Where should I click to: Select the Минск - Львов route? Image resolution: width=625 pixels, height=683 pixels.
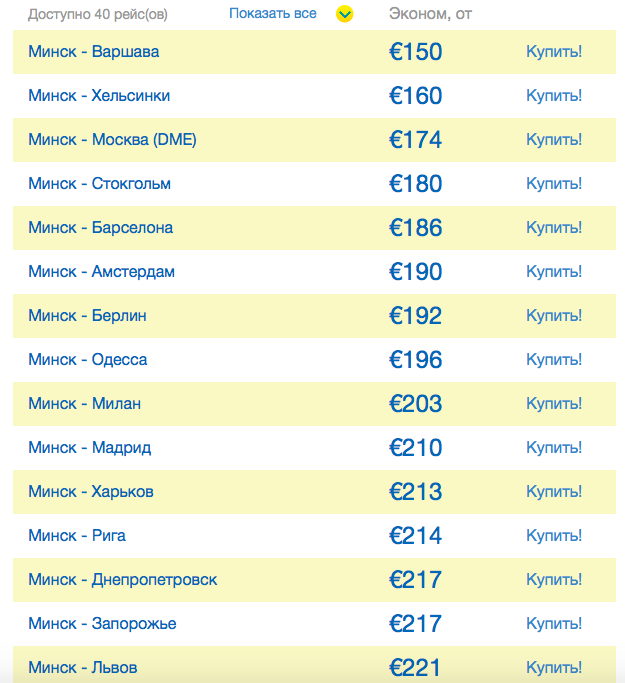click(83, 667)
